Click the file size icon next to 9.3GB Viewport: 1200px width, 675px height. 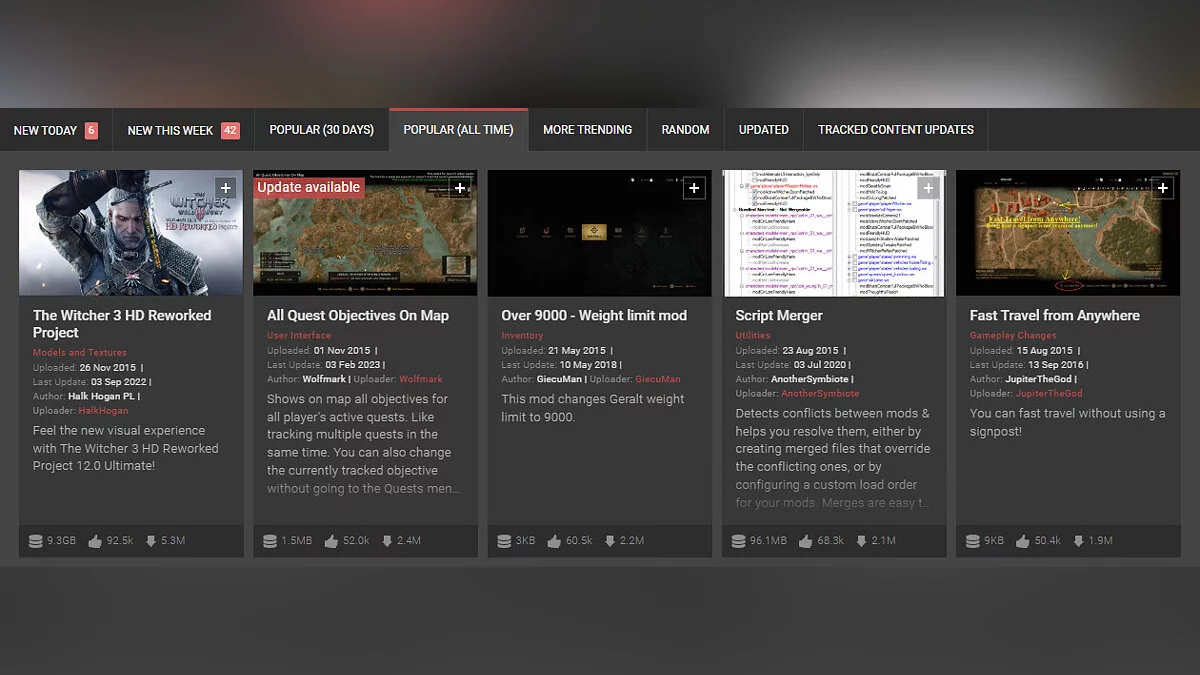36,541
